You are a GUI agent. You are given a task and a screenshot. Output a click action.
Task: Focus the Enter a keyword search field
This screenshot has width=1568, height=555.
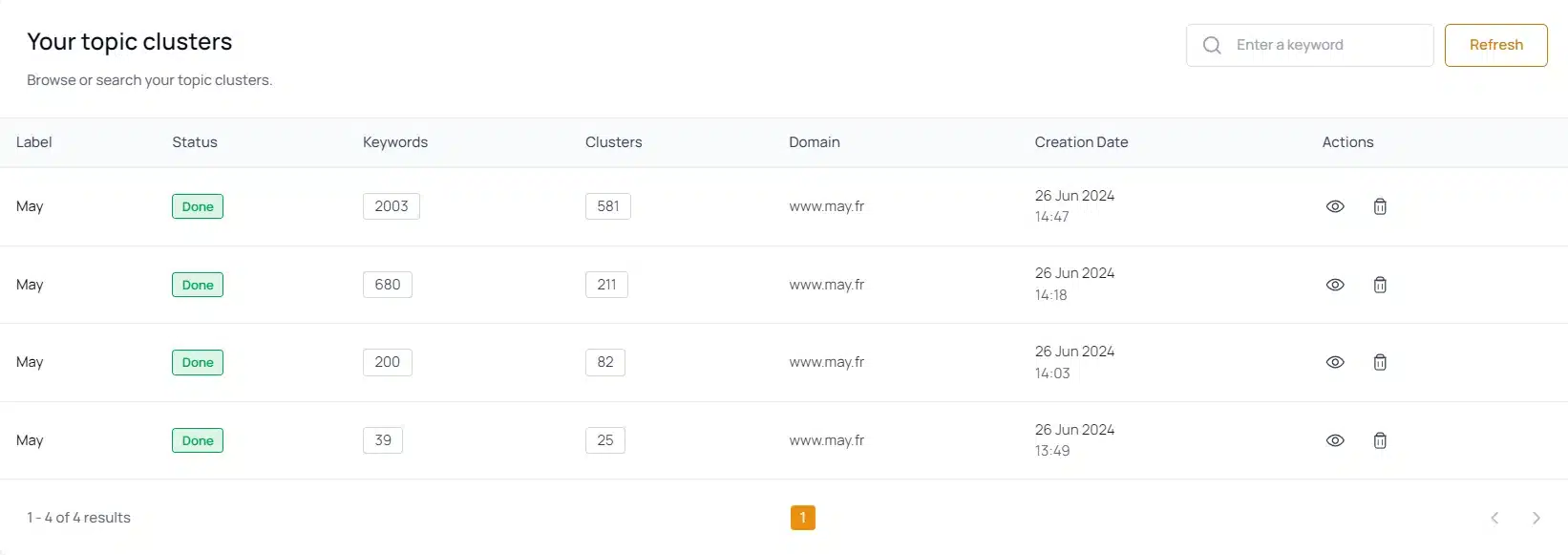click(x=1309, y=45)
